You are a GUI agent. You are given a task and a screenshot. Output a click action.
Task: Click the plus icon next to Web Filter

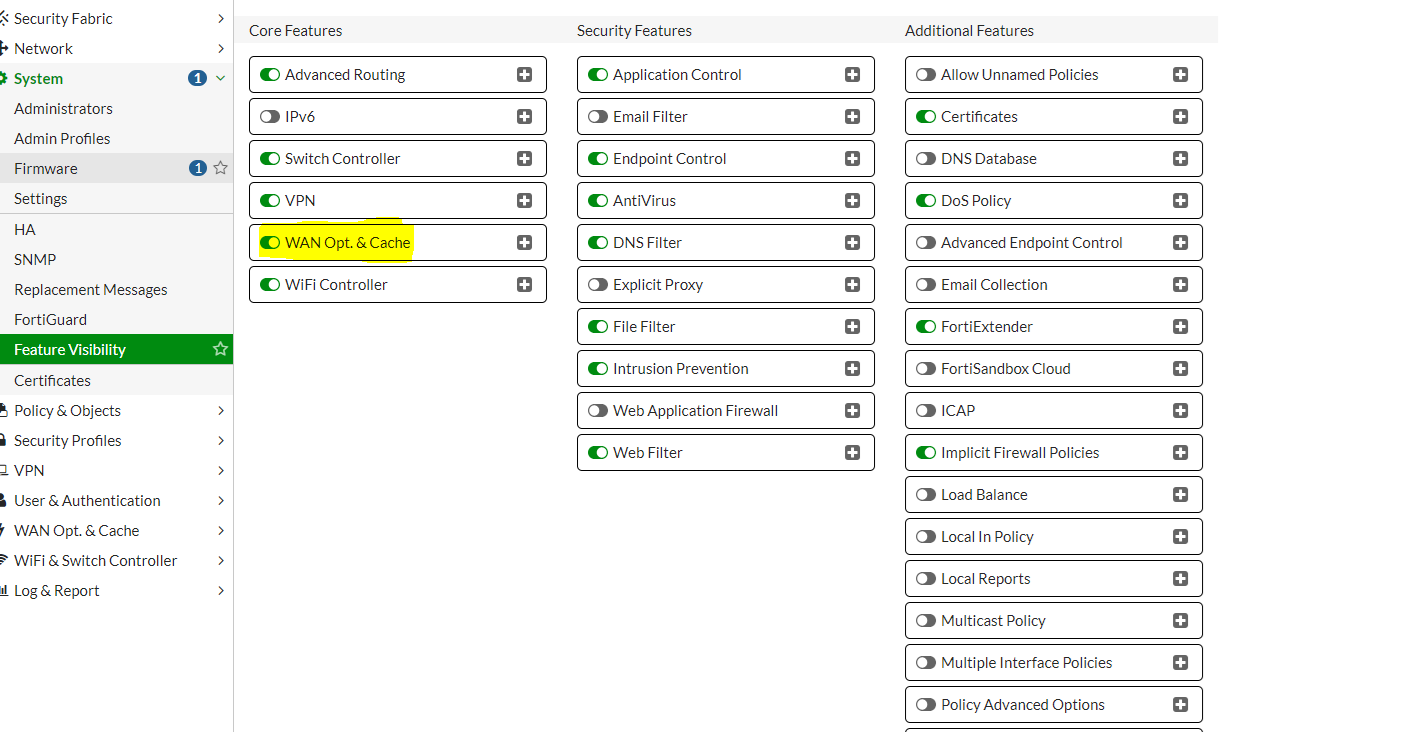(852, 453)
